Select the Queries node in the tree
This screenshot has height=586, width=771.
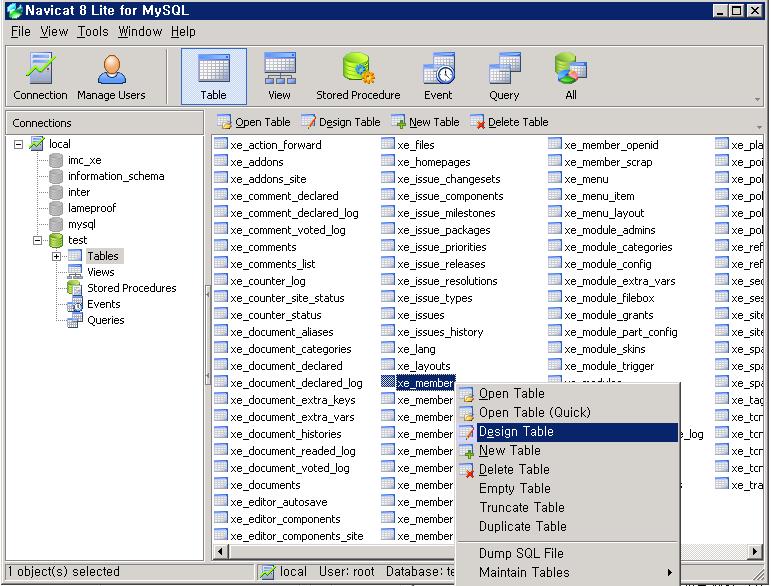(106, 320)
